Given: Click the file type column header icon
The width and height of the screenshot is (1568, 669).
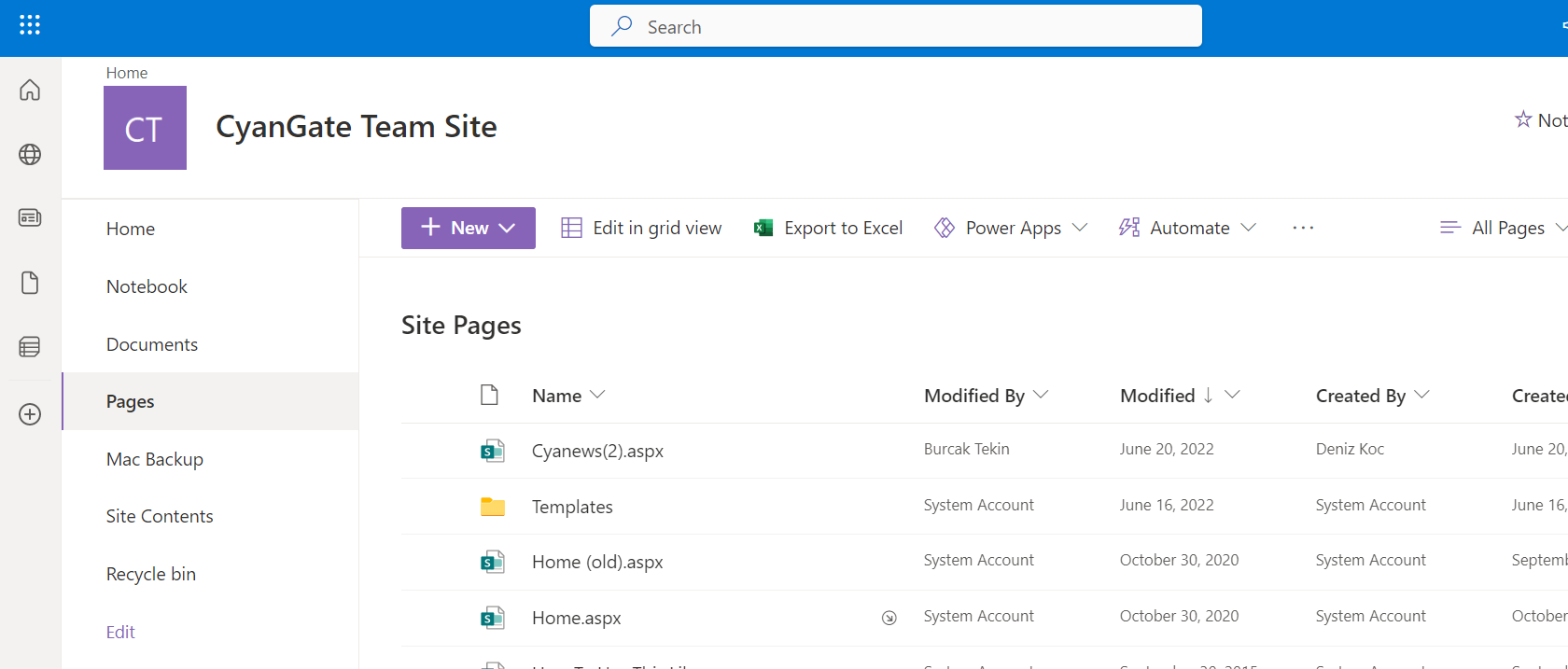Looking at the screenshot, I should 489,396.
